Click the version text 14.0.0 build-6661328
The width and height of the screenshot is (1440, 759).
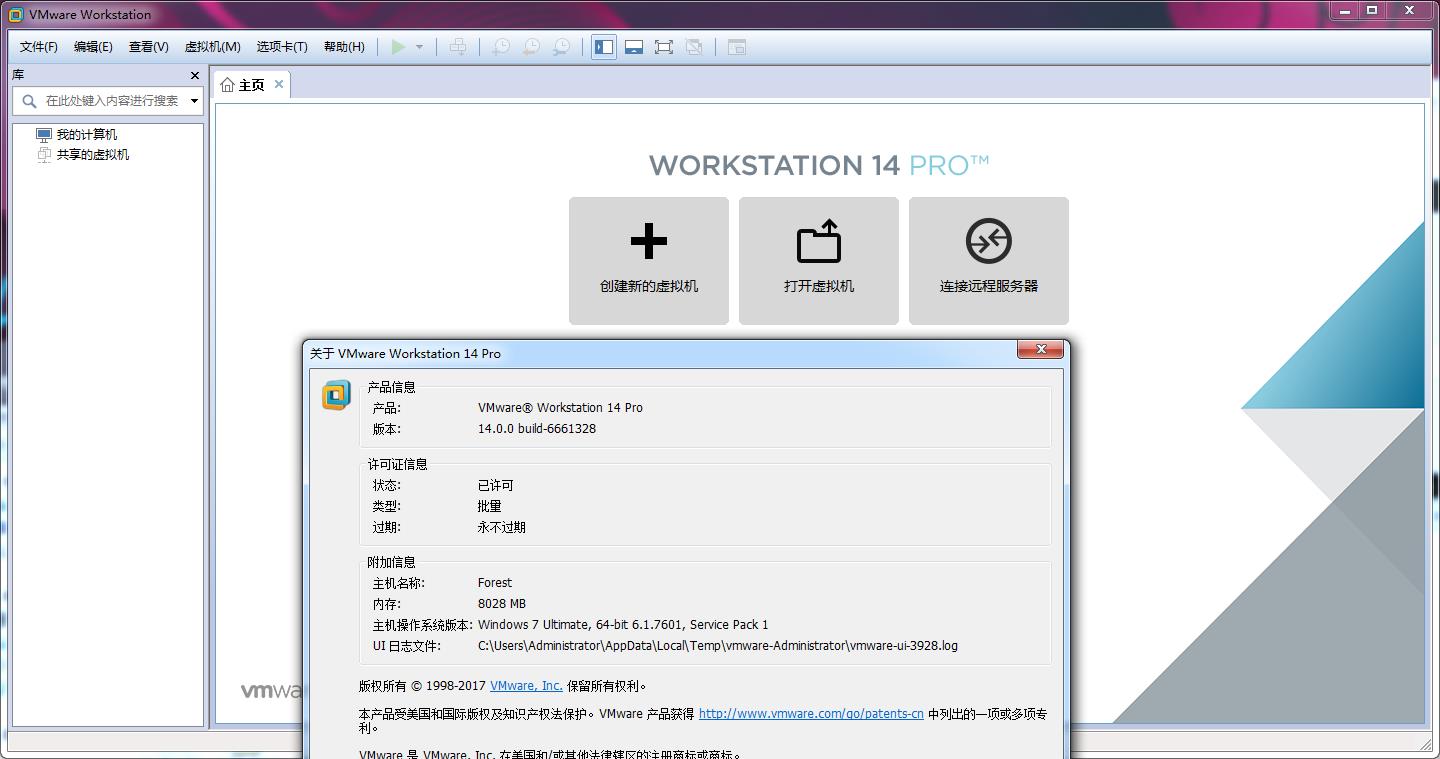[537, 429]
